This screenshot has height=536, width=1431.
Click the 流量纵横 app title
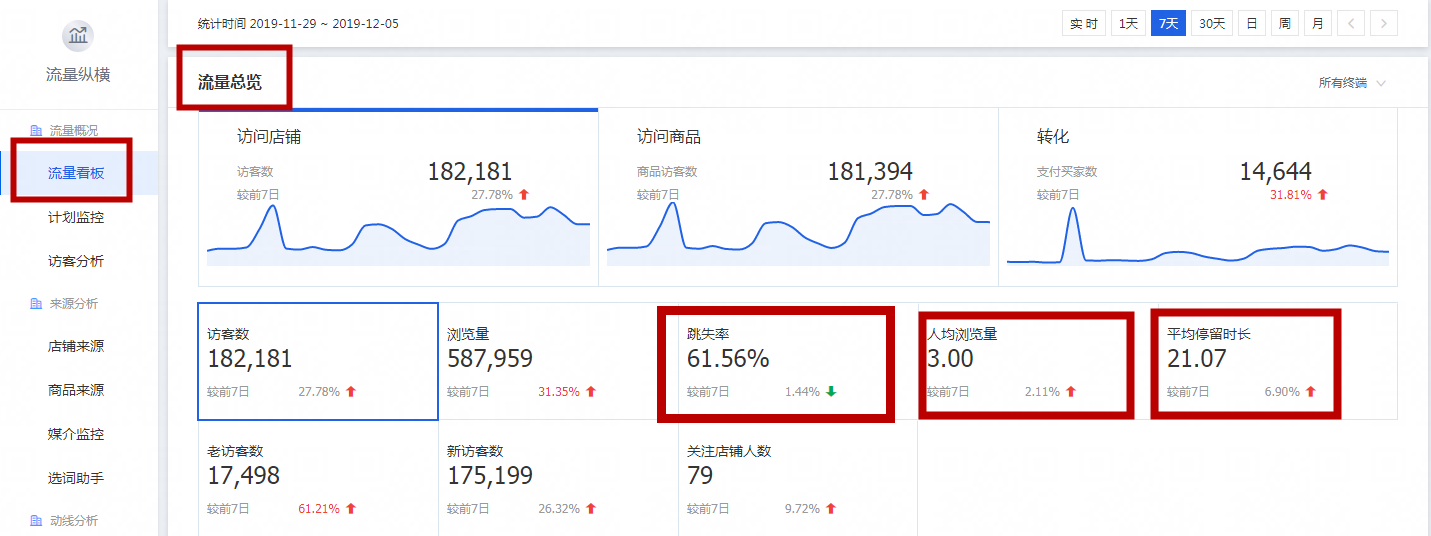78,75
